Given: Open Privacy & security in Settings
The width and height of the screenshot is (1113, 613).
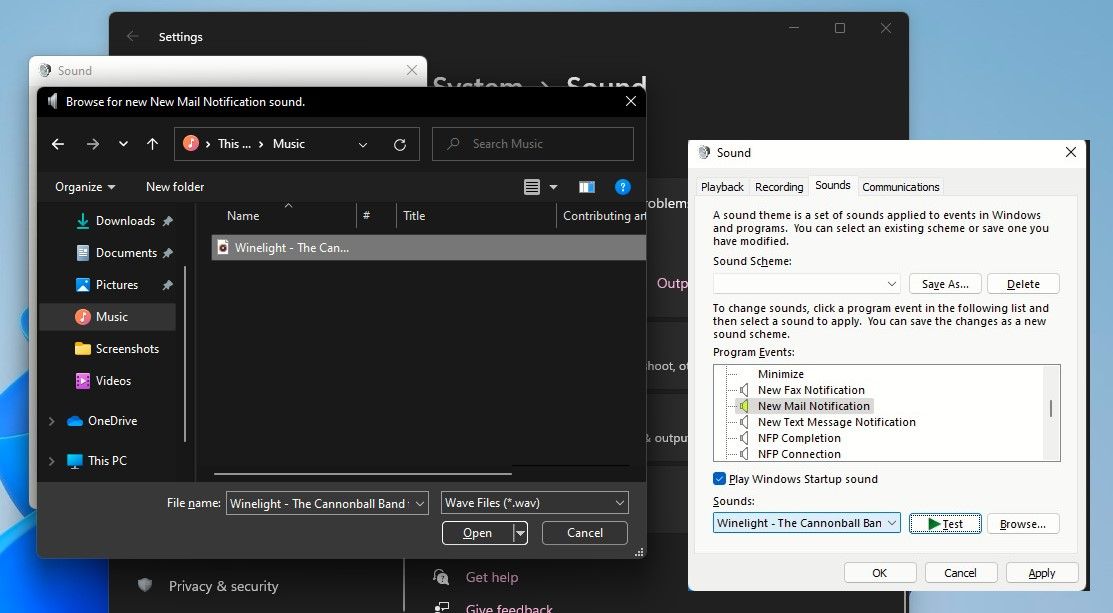Looking at the screenshot, I should point(223,586).
